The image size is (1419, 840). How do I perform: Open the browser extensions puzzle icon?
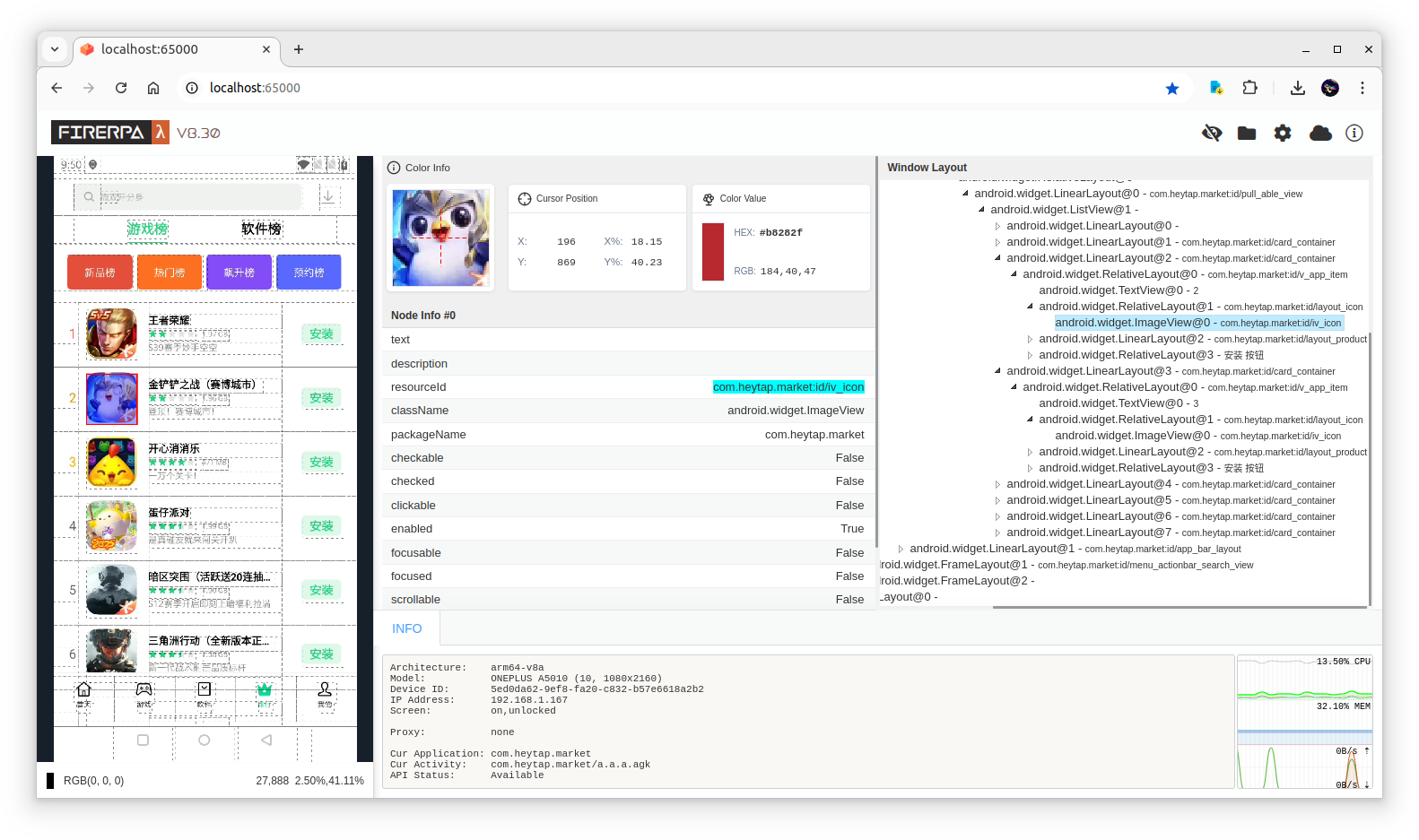pyautogui.click(x=1249, y=88)
